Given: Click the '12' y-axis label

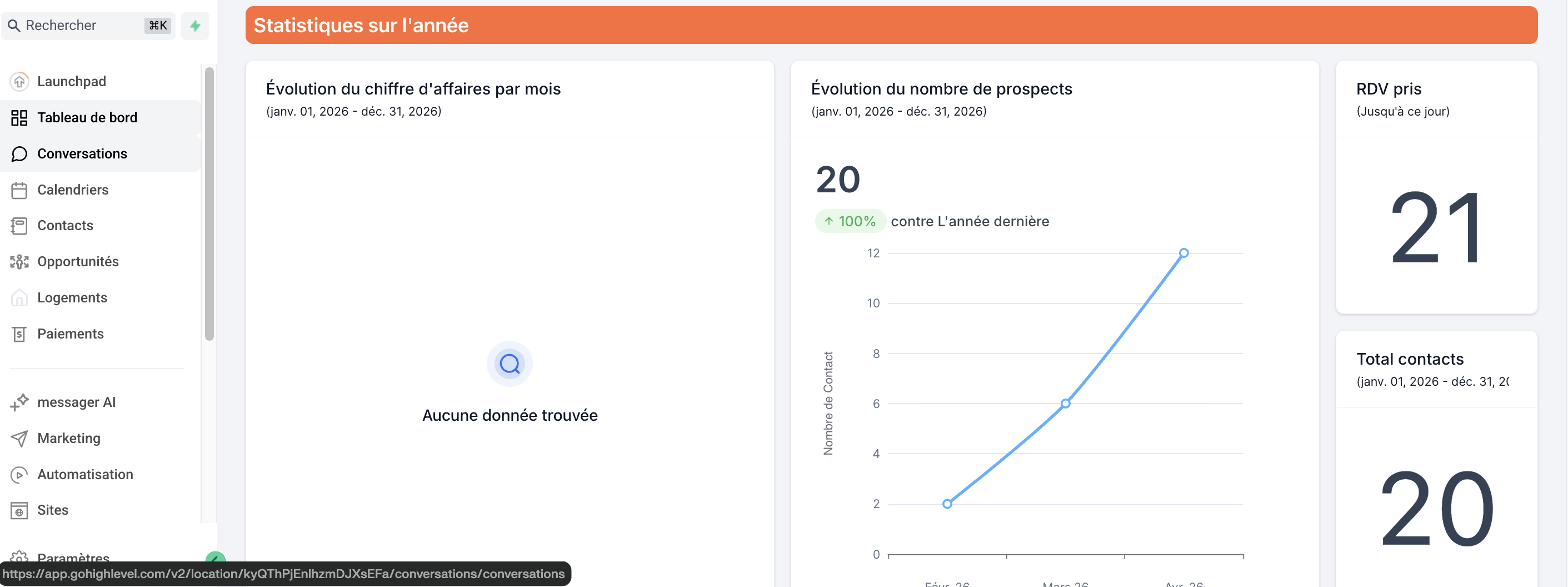Looking at the screenshot, I should (x=873, y=253).
